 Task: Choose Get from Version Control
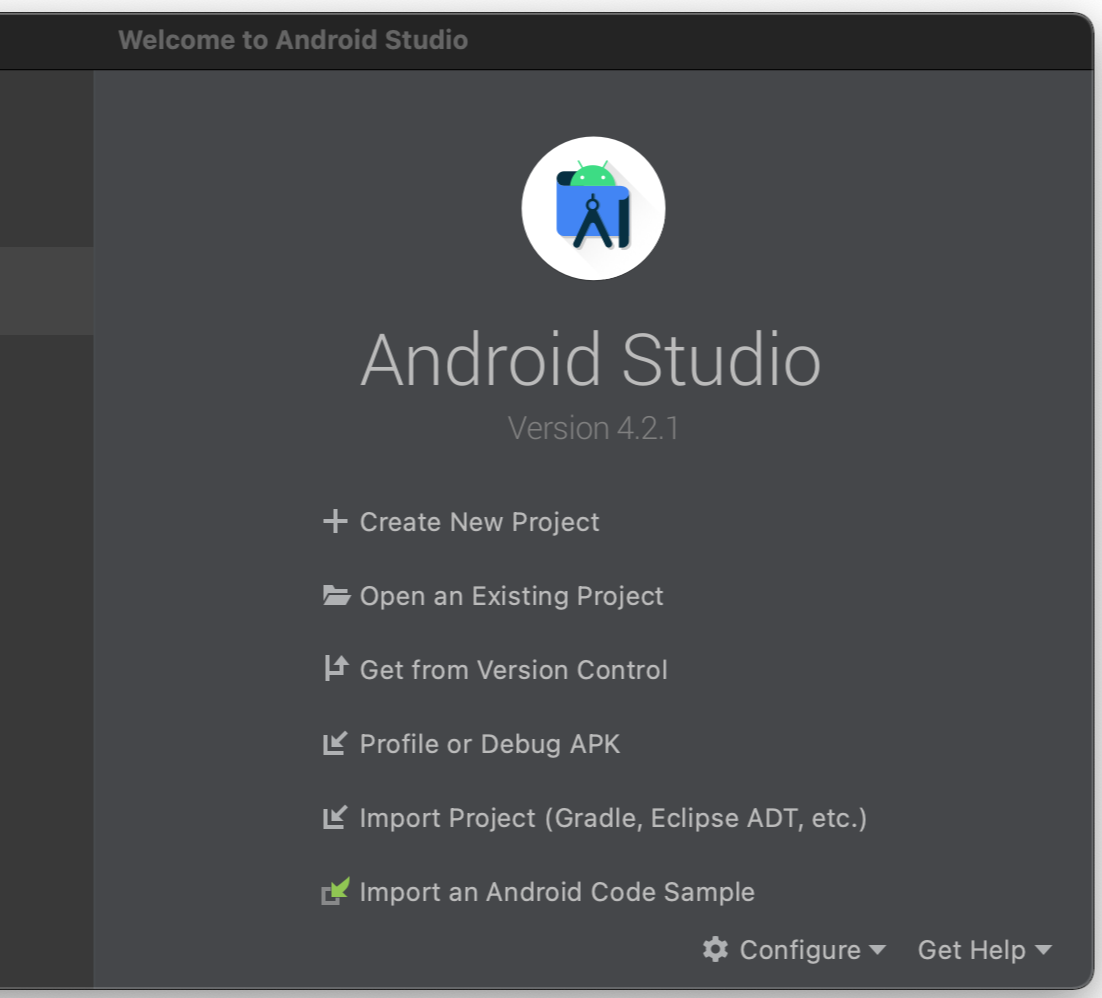pos(514,670)
